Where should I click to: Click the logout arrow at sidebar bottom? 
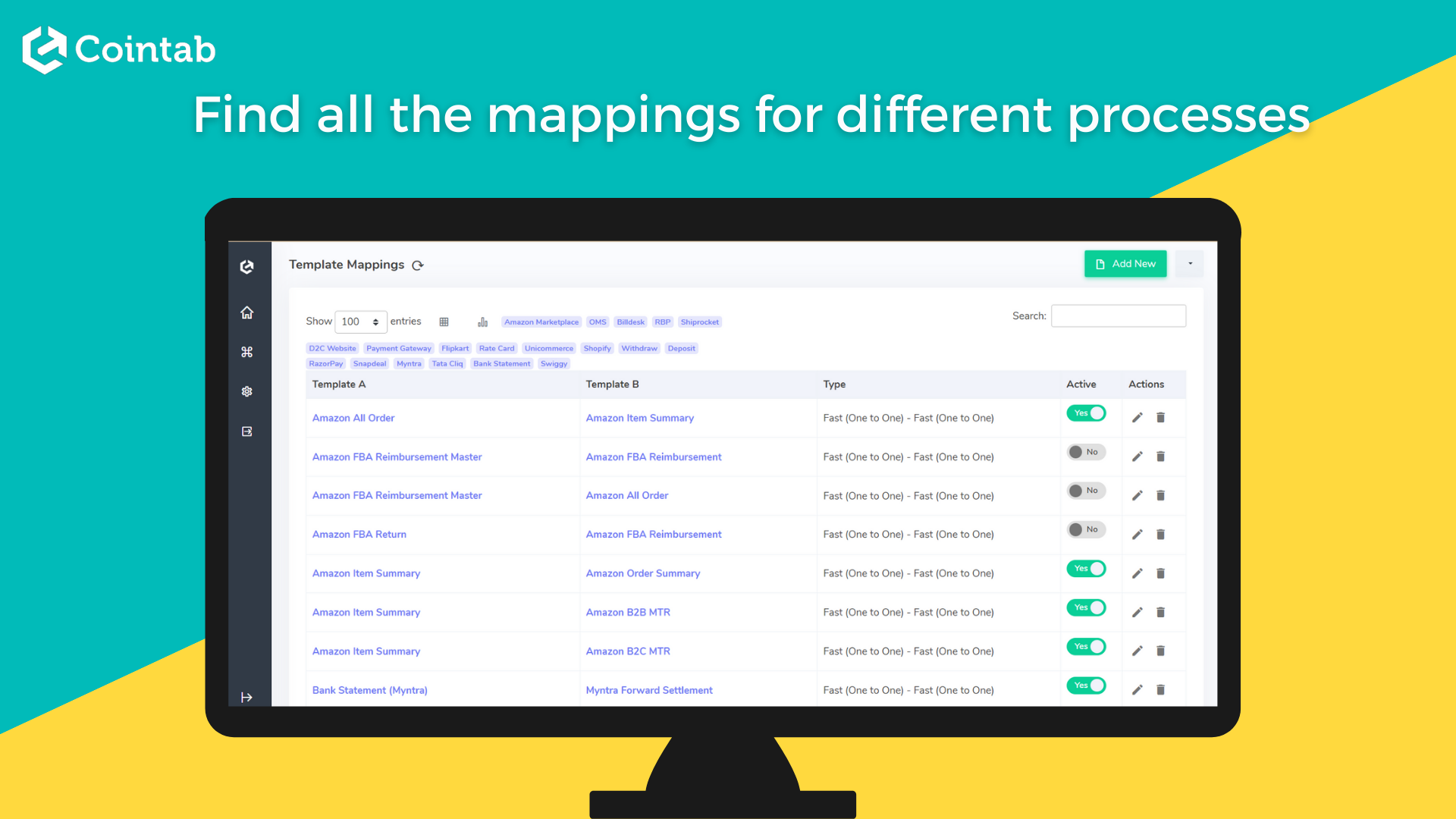pos(247,697)
